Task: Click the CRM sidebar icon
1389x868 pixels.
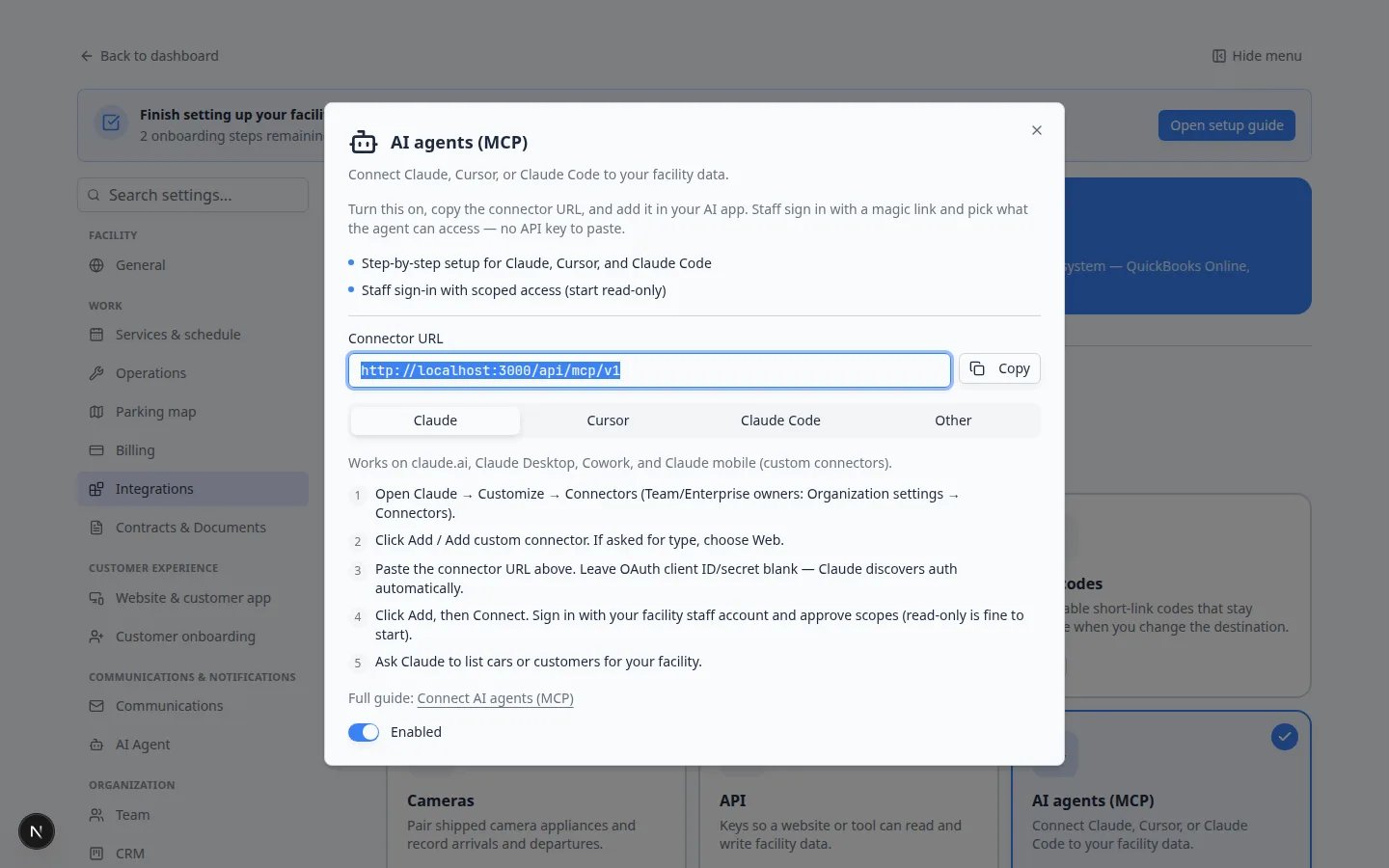Action: pyautogui.click(x=96, y=854)
